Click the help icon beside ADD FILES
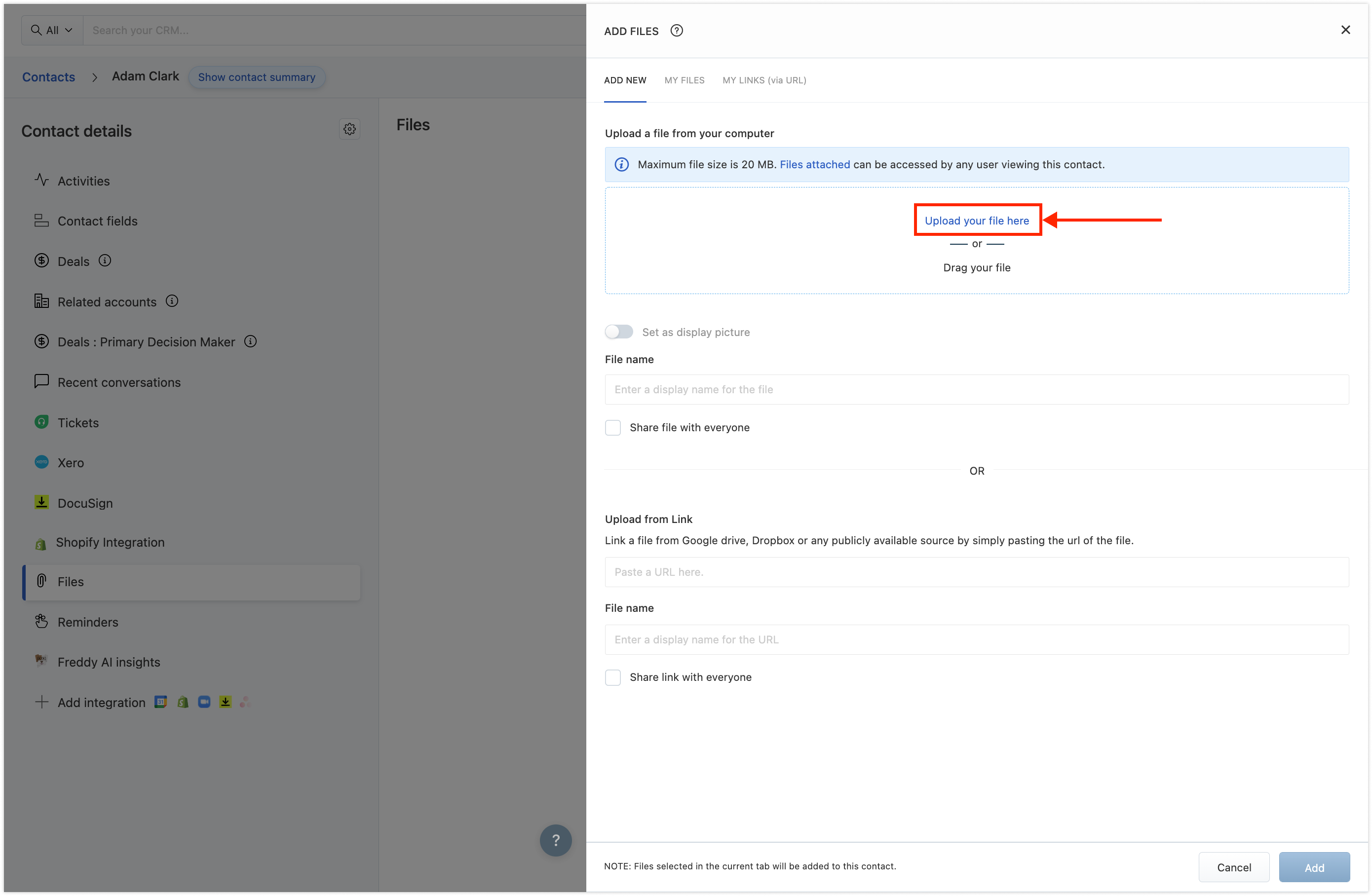1372x896 pixels. pyautogui.click(x=677, y=31)
